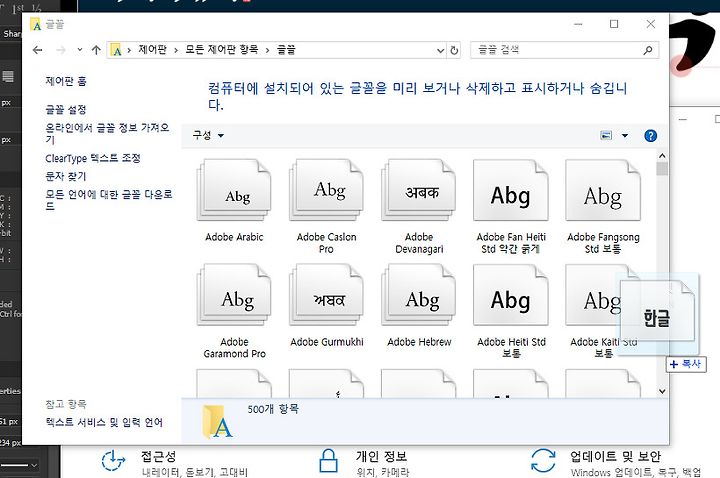720x478 pixels.
Task: Click the fonts folder icon in details pane
Action: pyautogui.click(x=218, y=421)
